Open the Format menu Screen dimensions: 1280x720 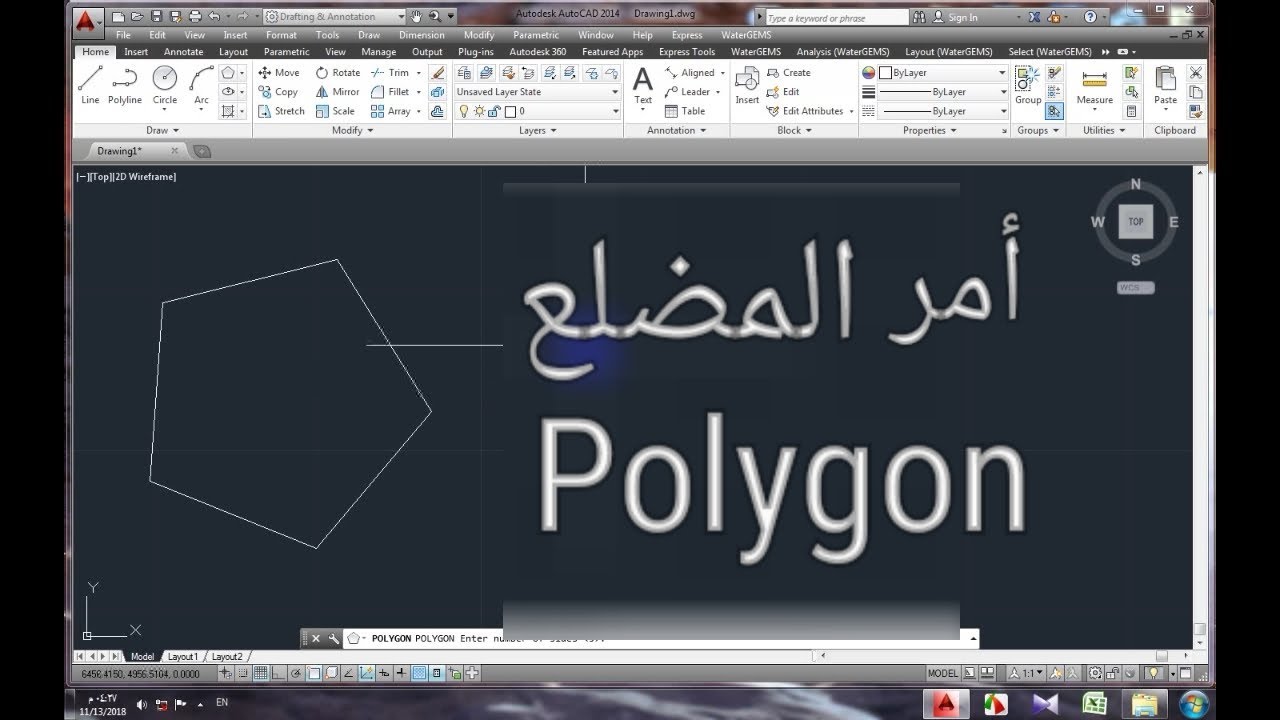pyautogui.click(x=281, y=35)
